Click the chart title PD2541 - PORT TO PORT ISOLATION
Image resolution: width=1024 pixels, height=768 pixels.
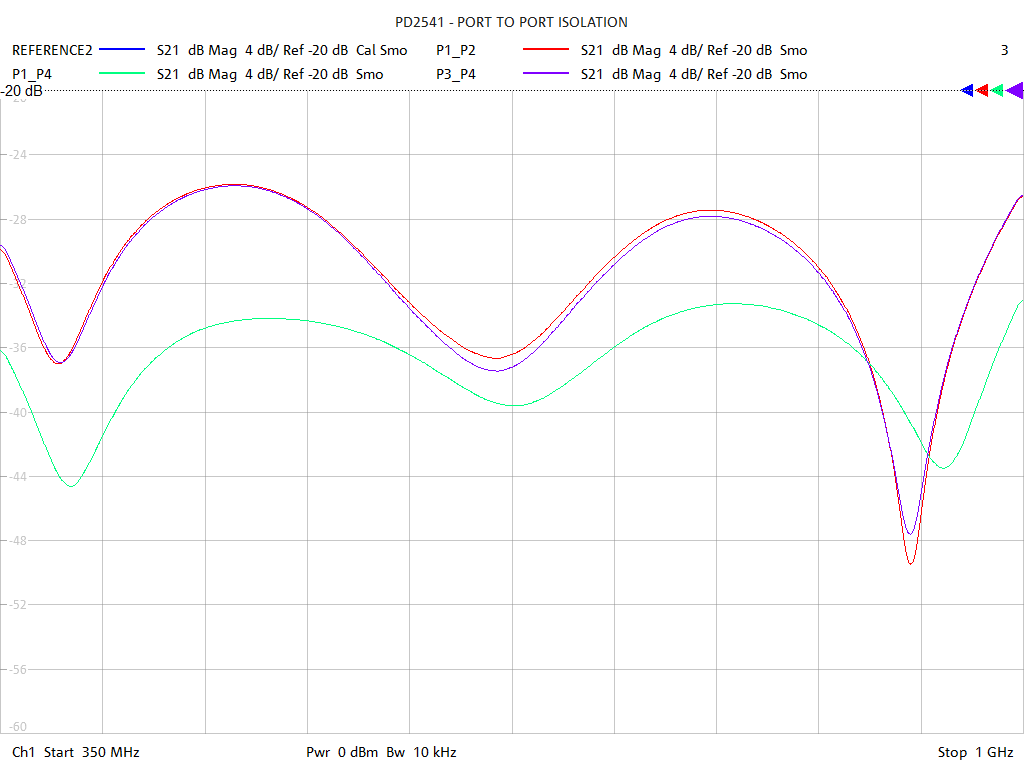pyautogui.click(x=511, y=22)
